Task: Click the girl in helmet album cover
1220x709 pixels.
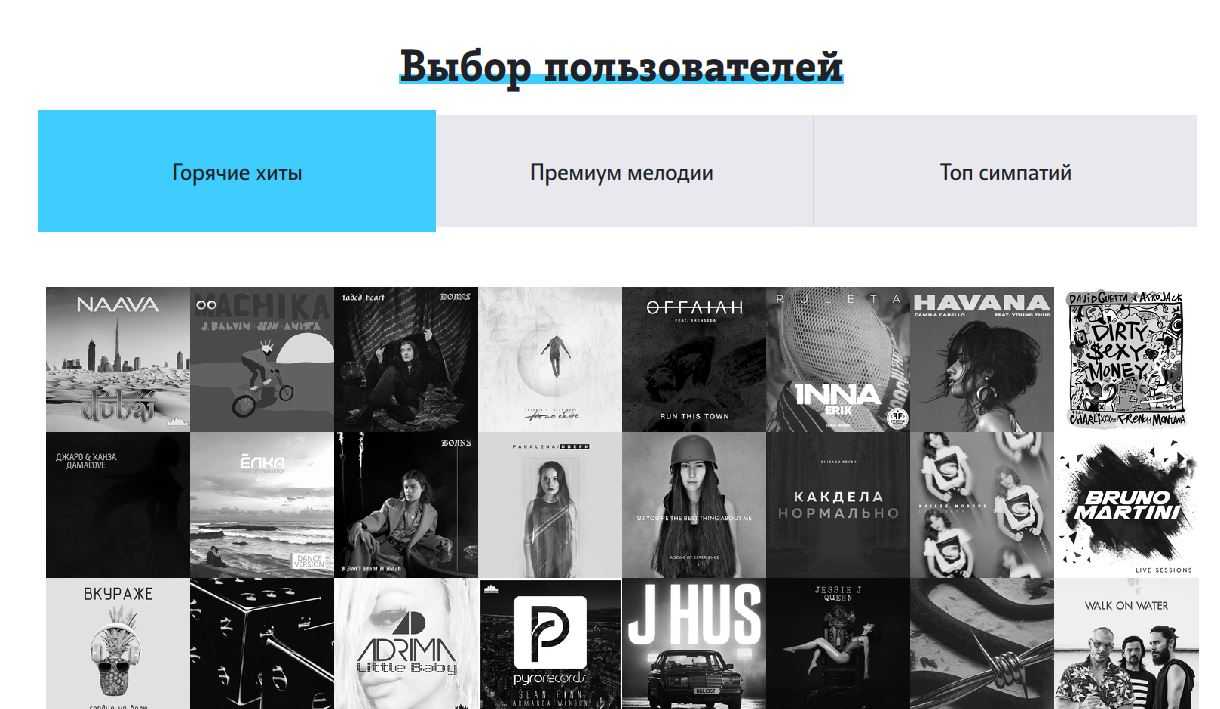Action: pyautogui.click(x=694, y=505)
